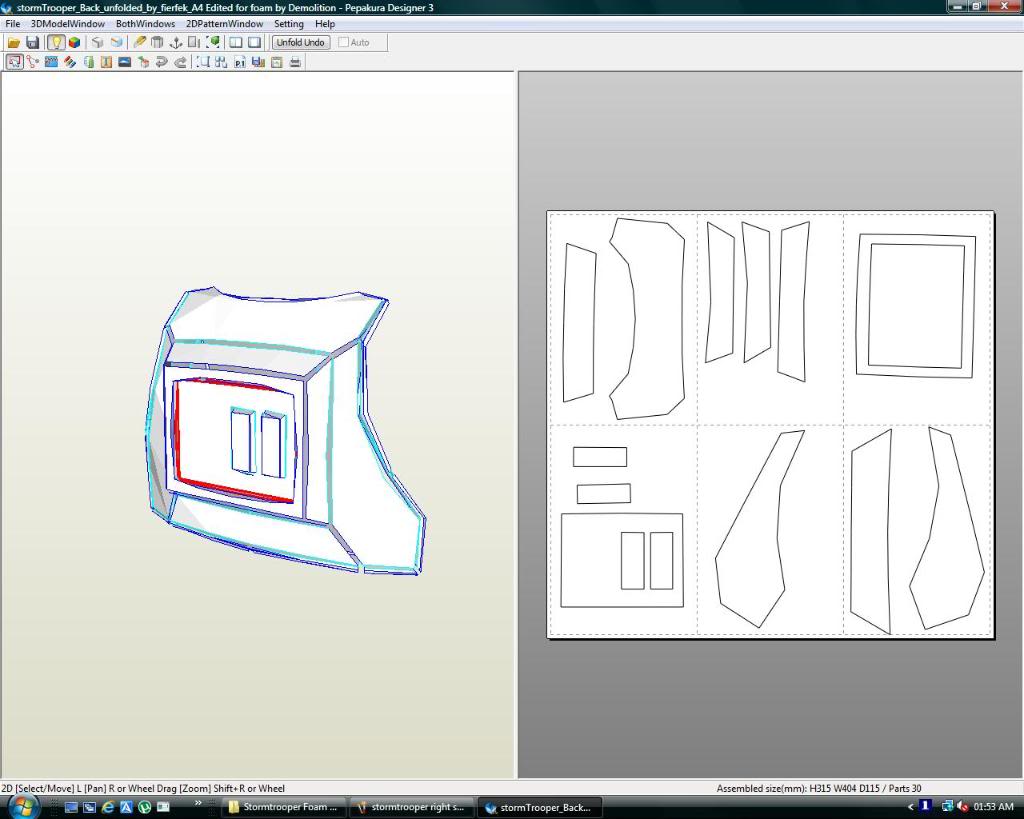Select the text input I-beam tool icon

(x=106, y=62)
